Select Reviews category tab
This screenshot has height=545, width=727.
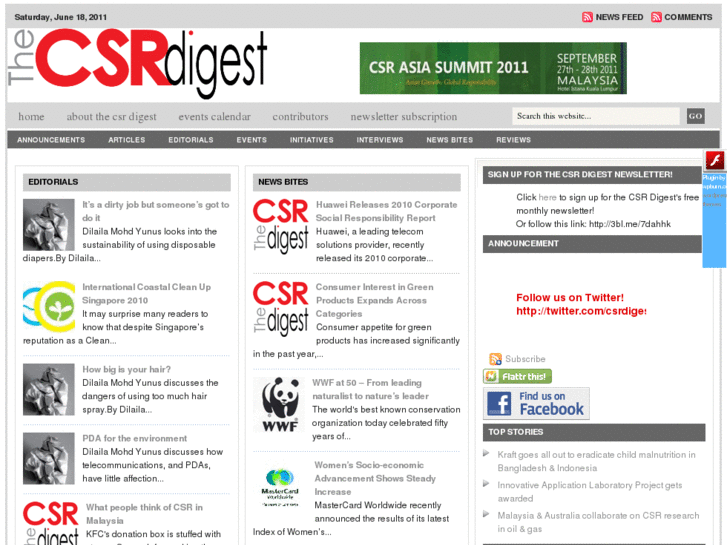tap(513, 140)
